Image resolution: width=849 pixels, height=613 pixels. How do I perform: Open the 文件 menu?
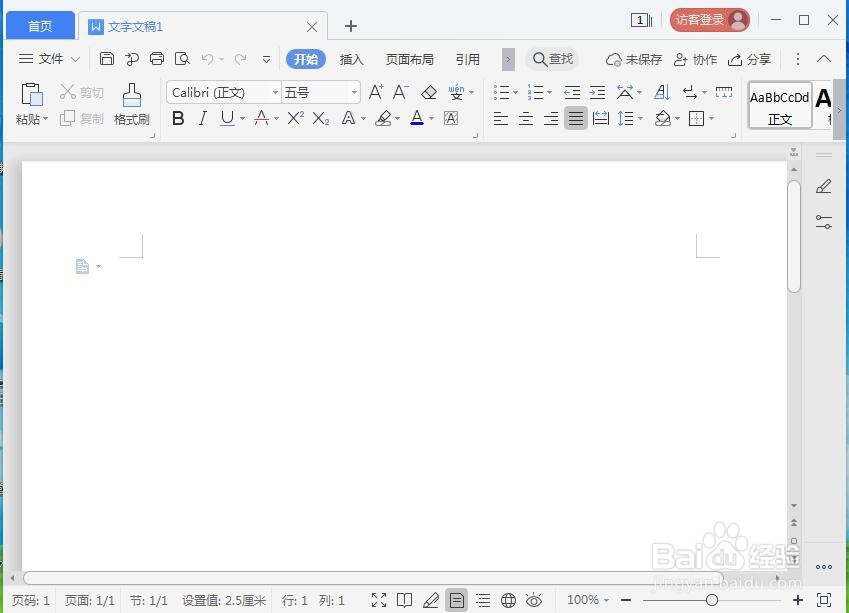pos(49,58)
